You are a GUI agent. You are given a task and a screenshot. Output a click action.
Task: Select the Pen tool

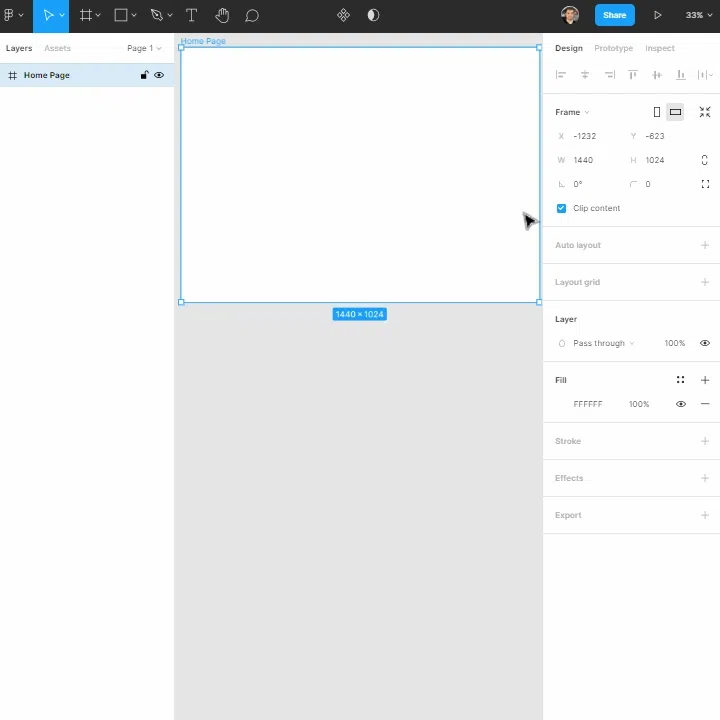coord(157,15)
